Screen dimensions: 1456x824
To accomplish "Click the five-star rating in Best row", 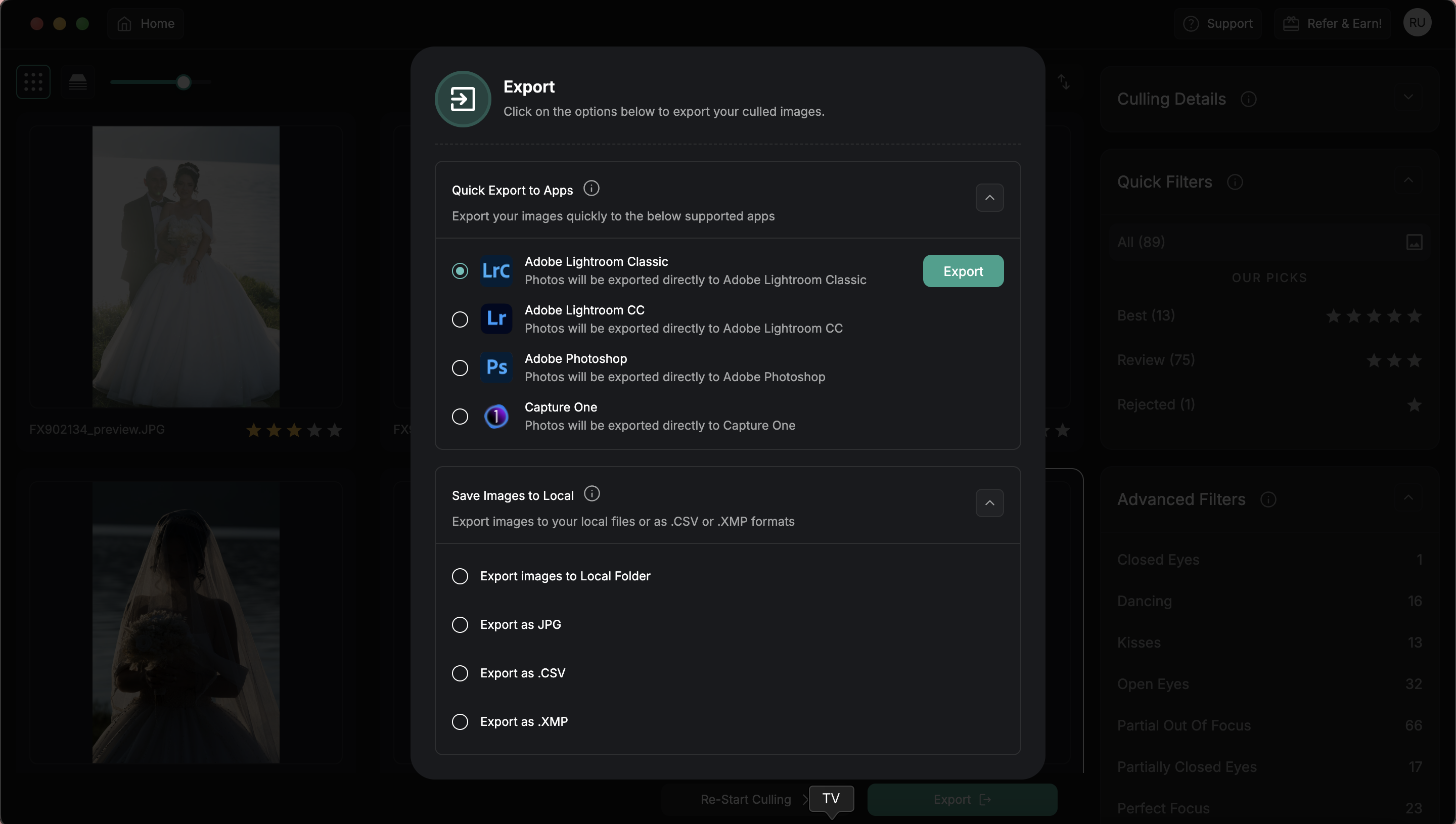I will 1374,316.
